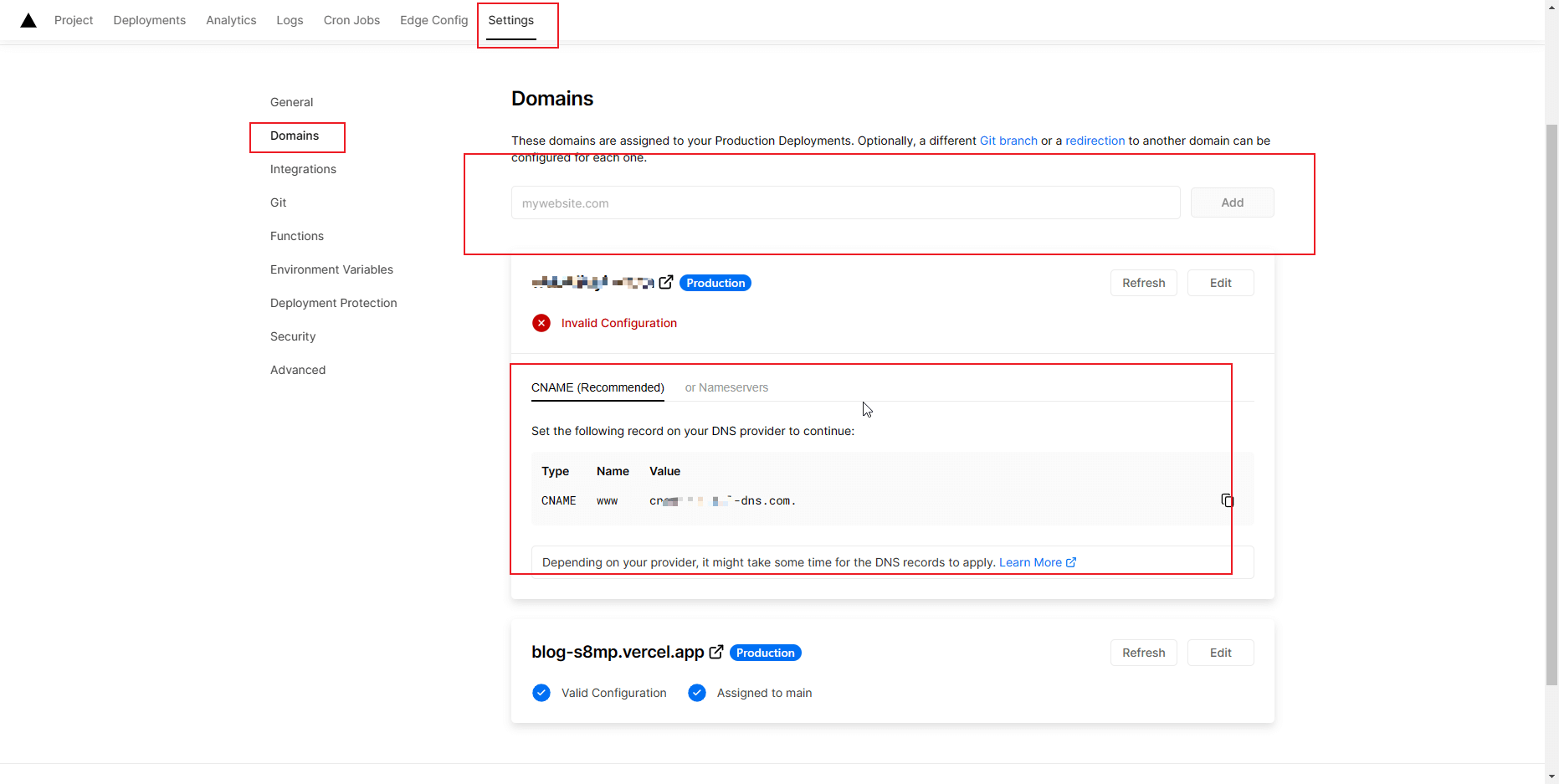Go to the Edge Config tab
Screen dimensions: 1559x784
point(433,20)
